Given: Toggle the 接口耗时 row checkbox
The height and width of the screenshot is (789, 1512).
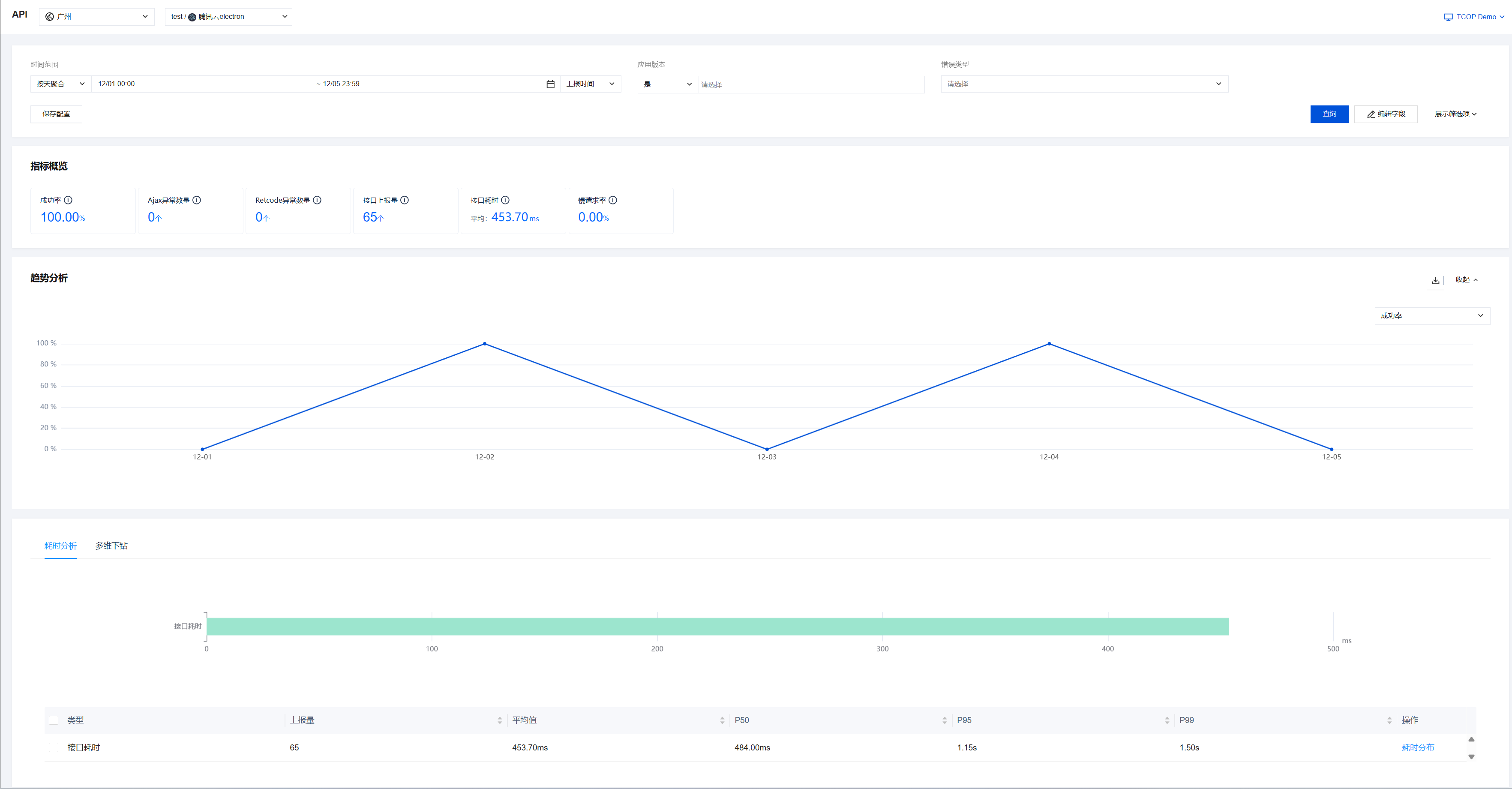Looking at the screenshot, I should (54, 747).
